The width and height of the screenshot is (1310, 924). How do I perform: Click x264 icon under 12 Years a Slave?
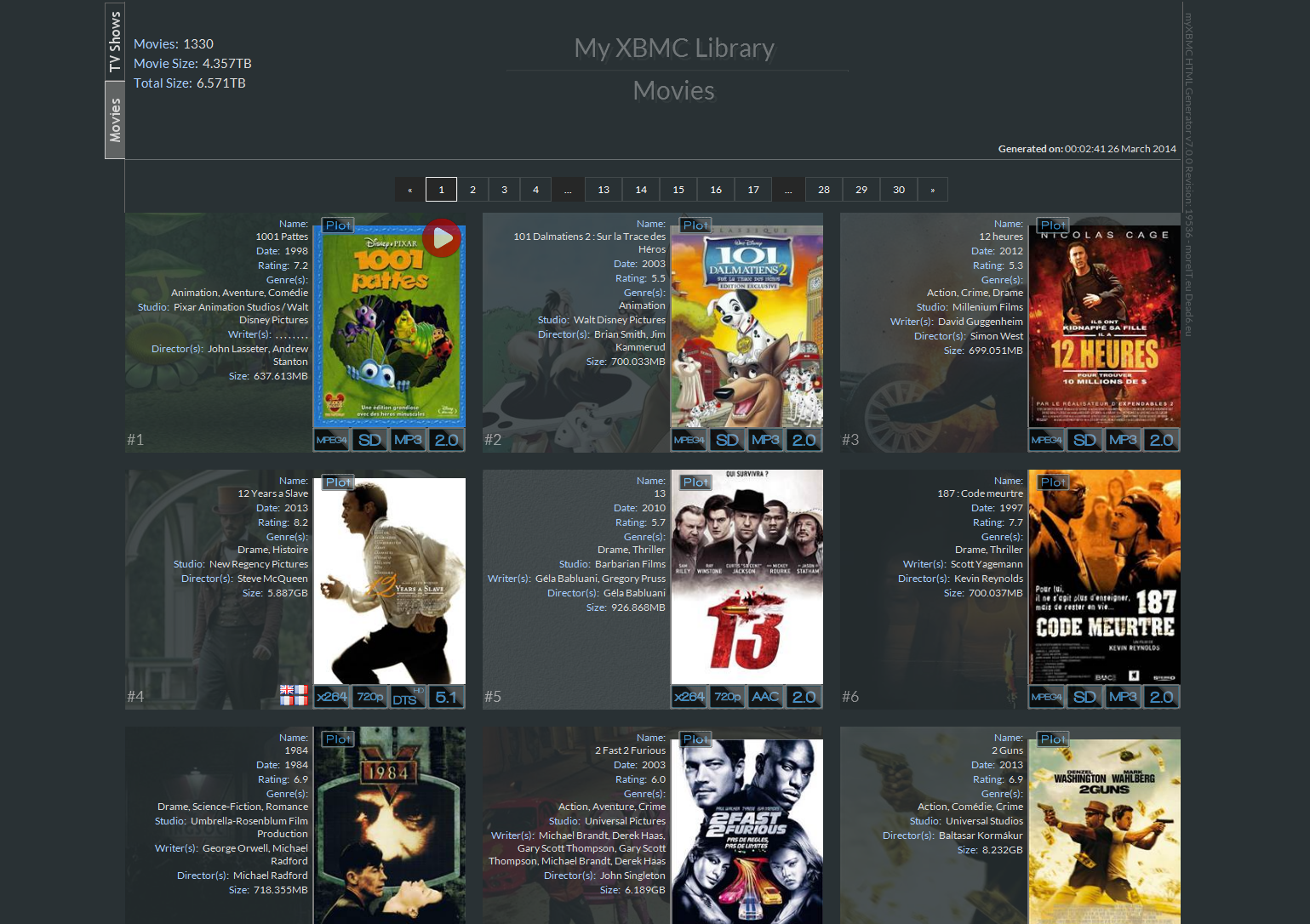pos(332,697)
